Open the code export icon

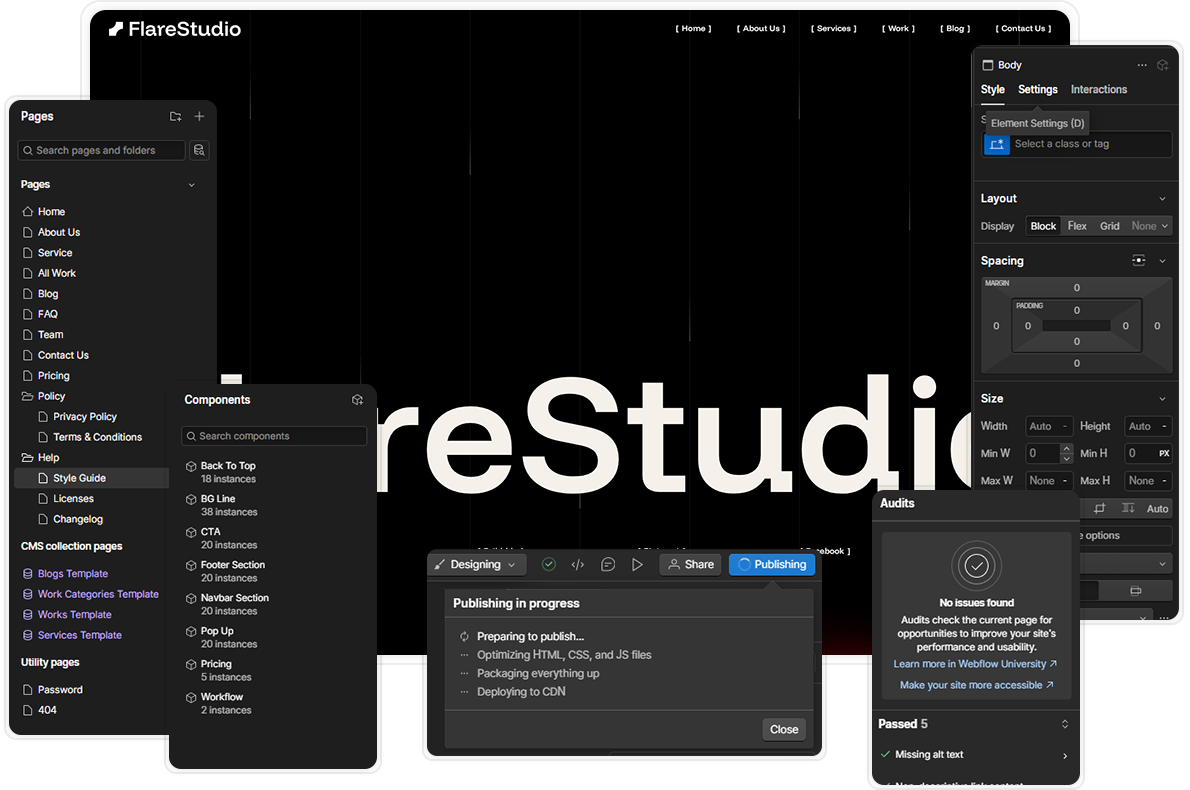(578, 565)
